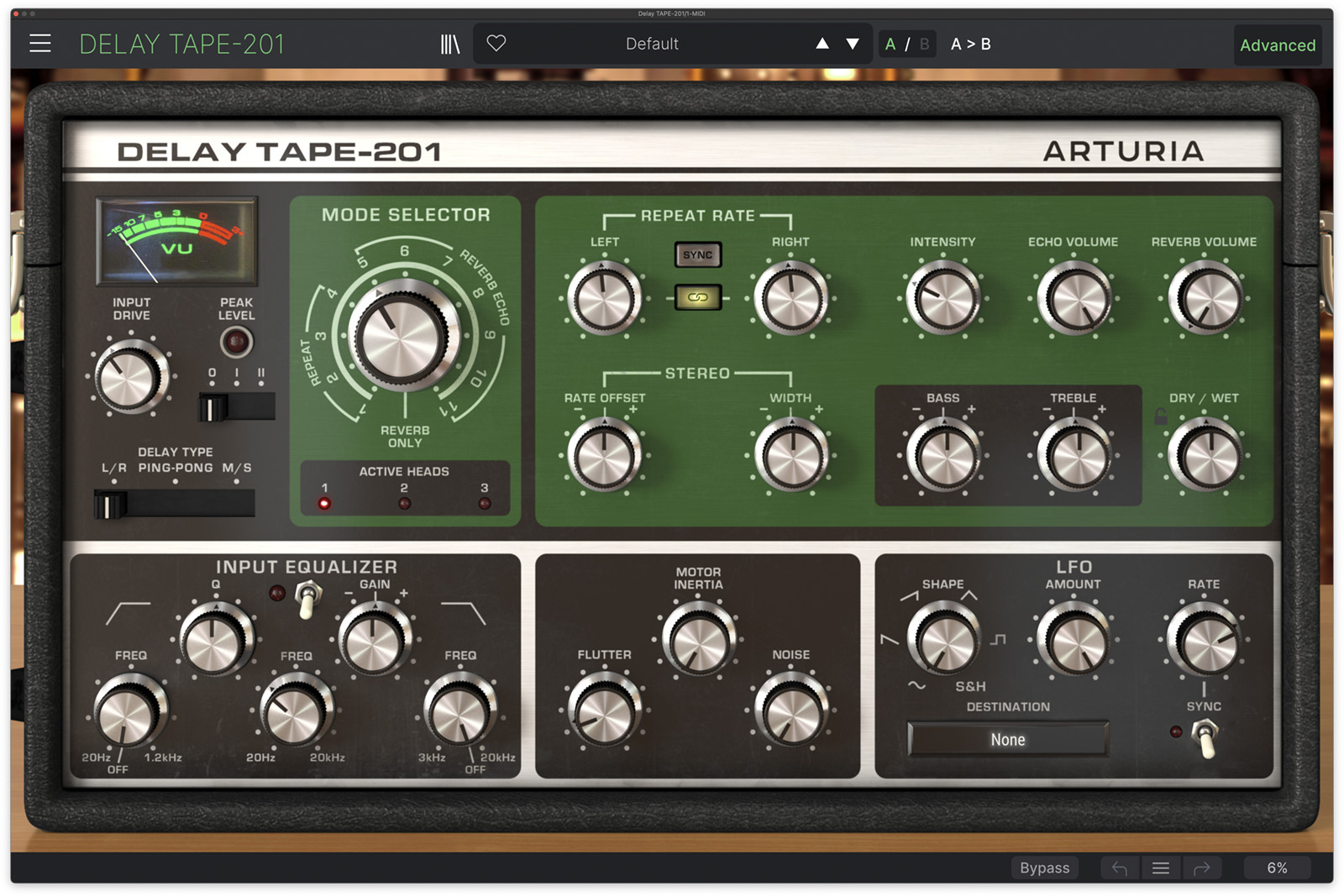
Task: Open the hamburger main menu
Action: pyautogui.click(x=40, y=44)
